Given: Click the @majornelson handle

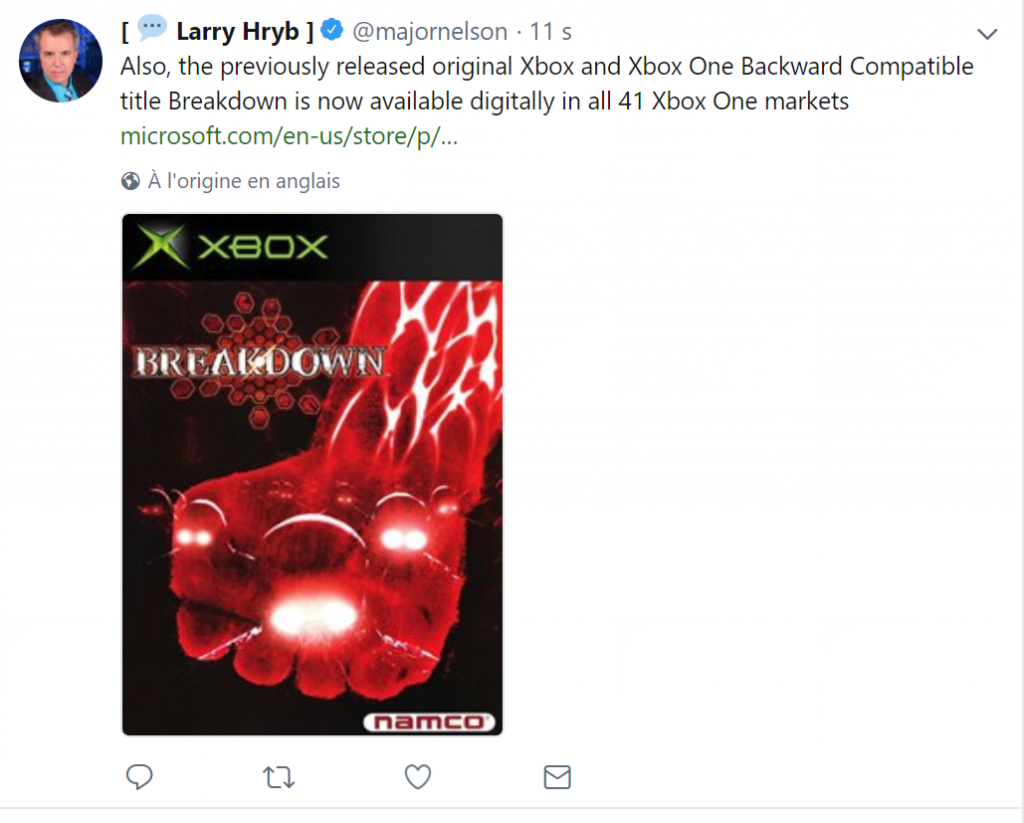Looking at the screenshot, I should 430,31.
